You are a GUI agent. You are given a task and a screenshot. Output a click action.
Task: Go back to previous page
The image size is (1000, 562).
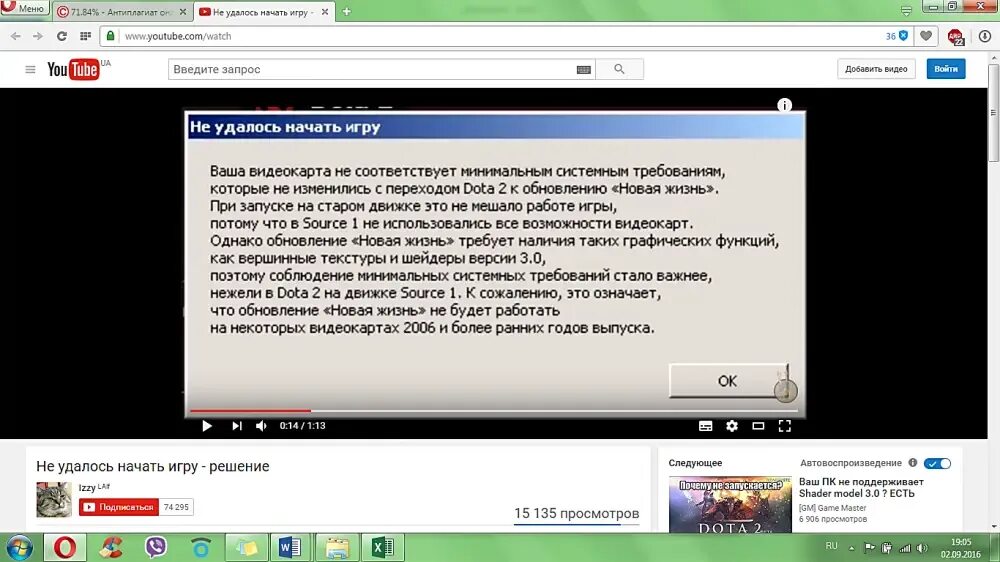(x=16, y=36)
